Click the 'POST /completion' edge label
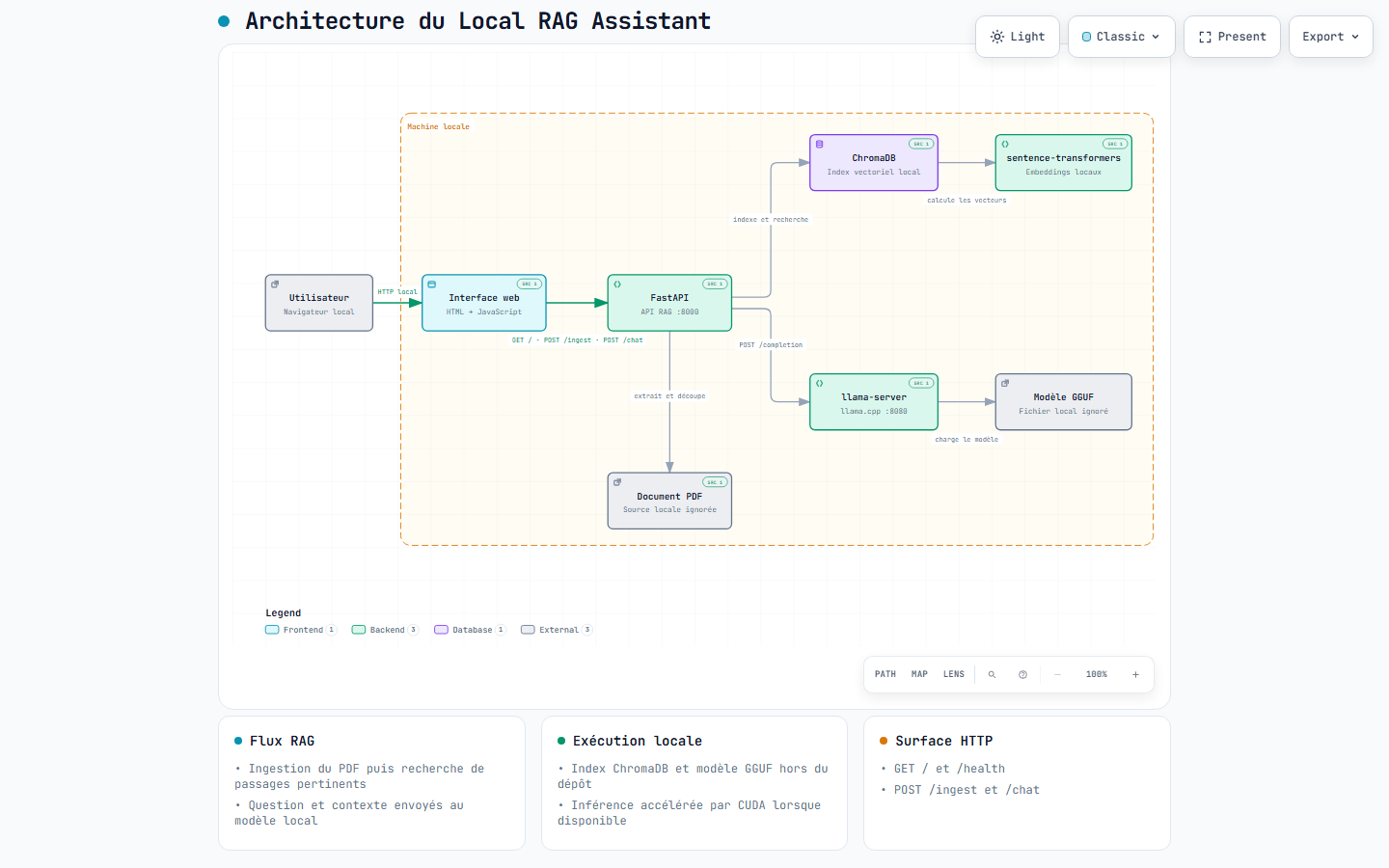 [771, 345]
